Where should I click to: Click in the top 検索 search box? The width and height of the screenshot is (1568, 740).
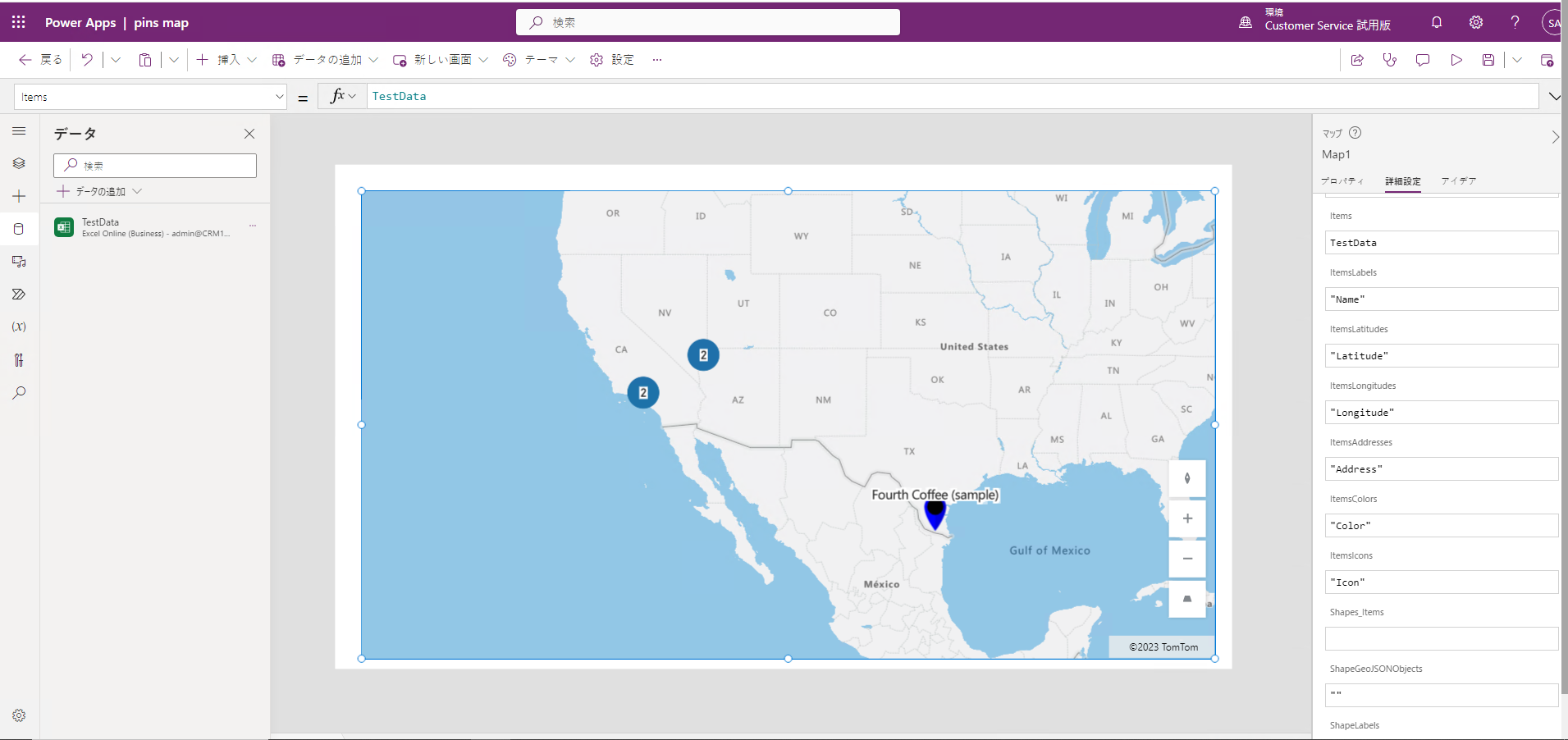tap(708, 22)
